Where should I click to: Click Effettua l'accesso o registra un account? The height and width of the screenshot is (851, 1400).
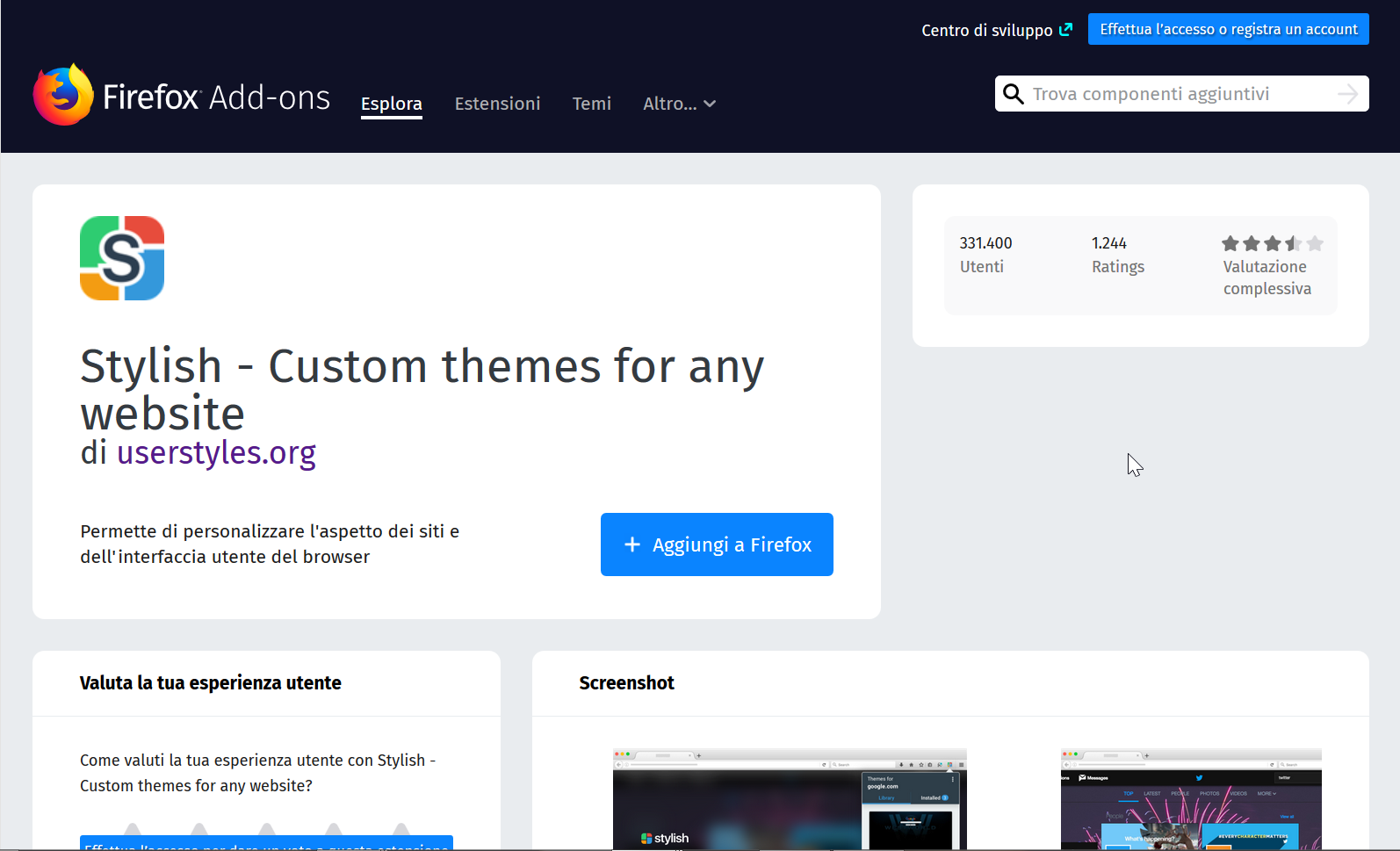pyautogui.click(x=1229, y=29)
